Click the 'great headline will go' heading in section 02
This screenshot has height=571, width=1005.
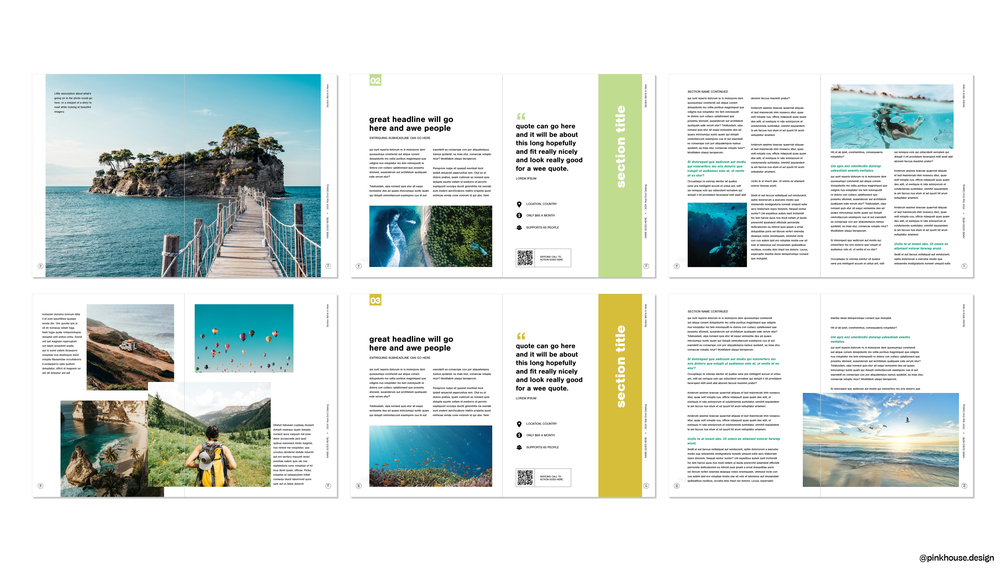pos(411,124)
